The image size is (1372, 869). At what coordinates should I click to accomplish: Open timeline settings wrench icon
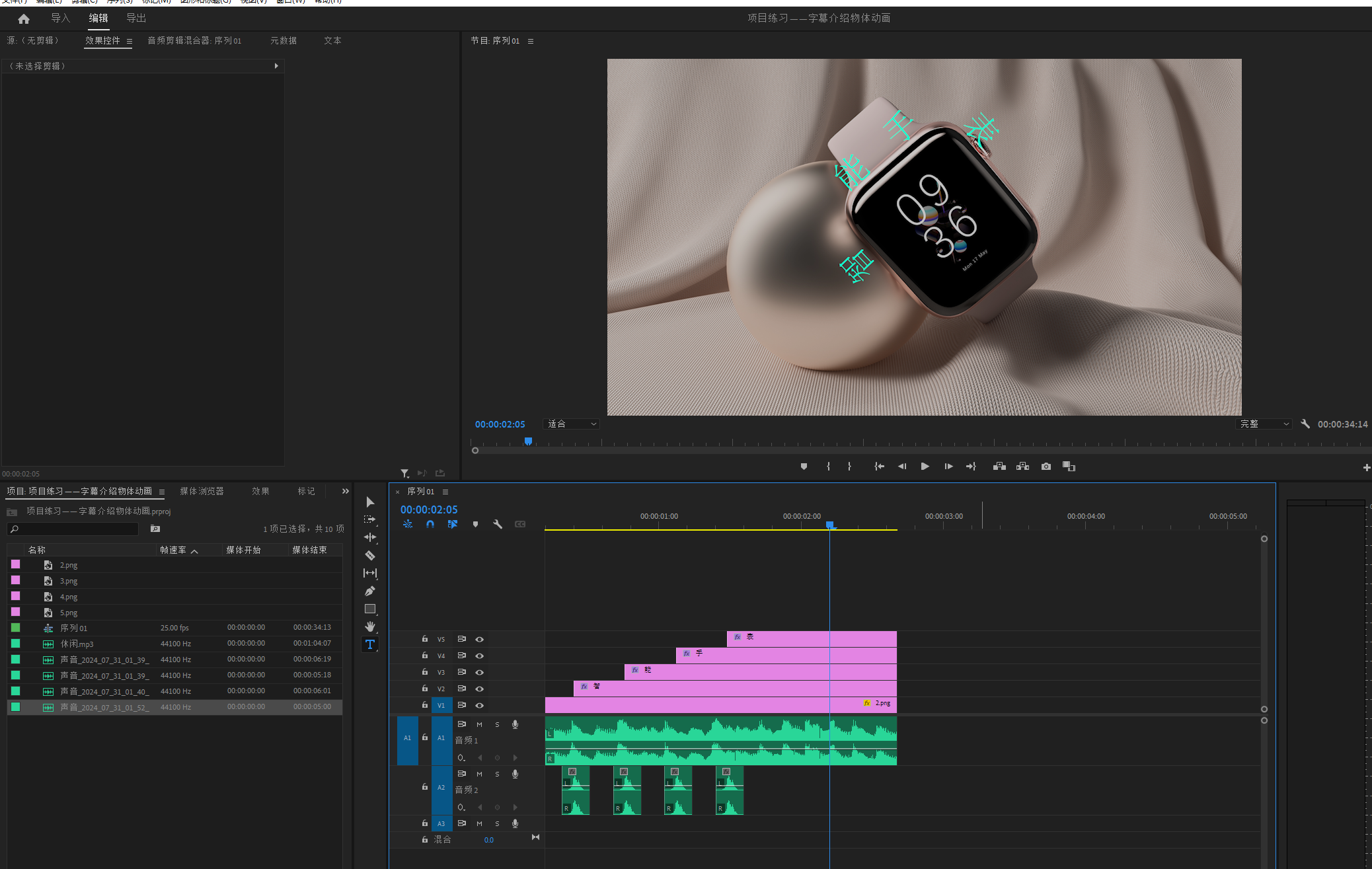[x=498, y=524]
